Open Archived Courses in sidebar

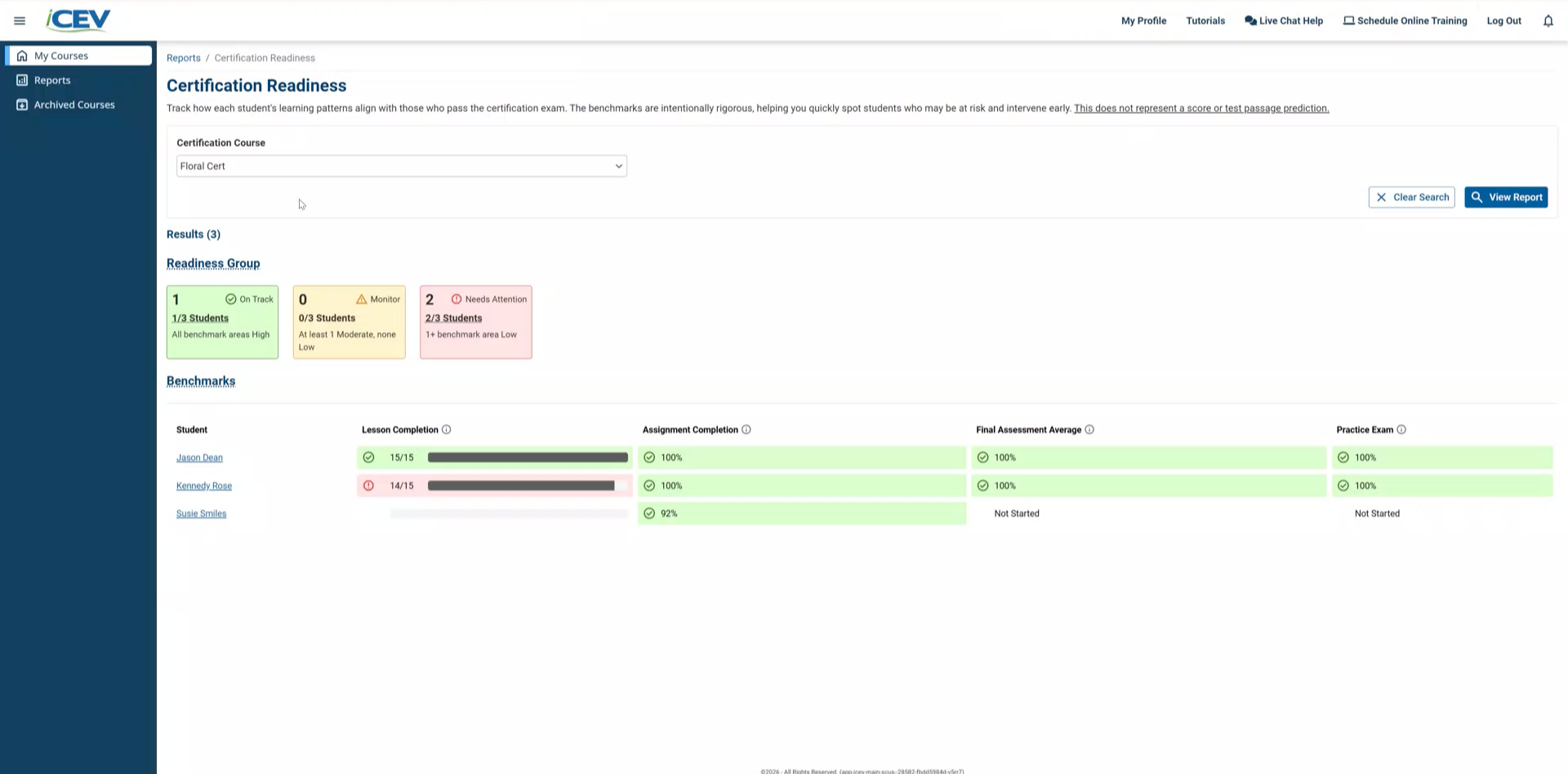point(73,105)
